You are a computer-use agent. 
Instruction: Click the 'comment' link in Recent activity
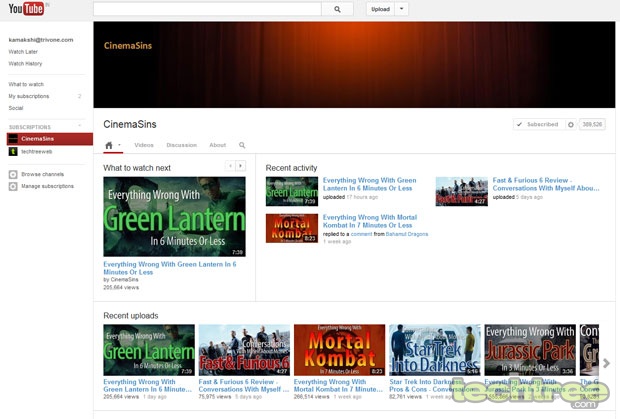361,234
